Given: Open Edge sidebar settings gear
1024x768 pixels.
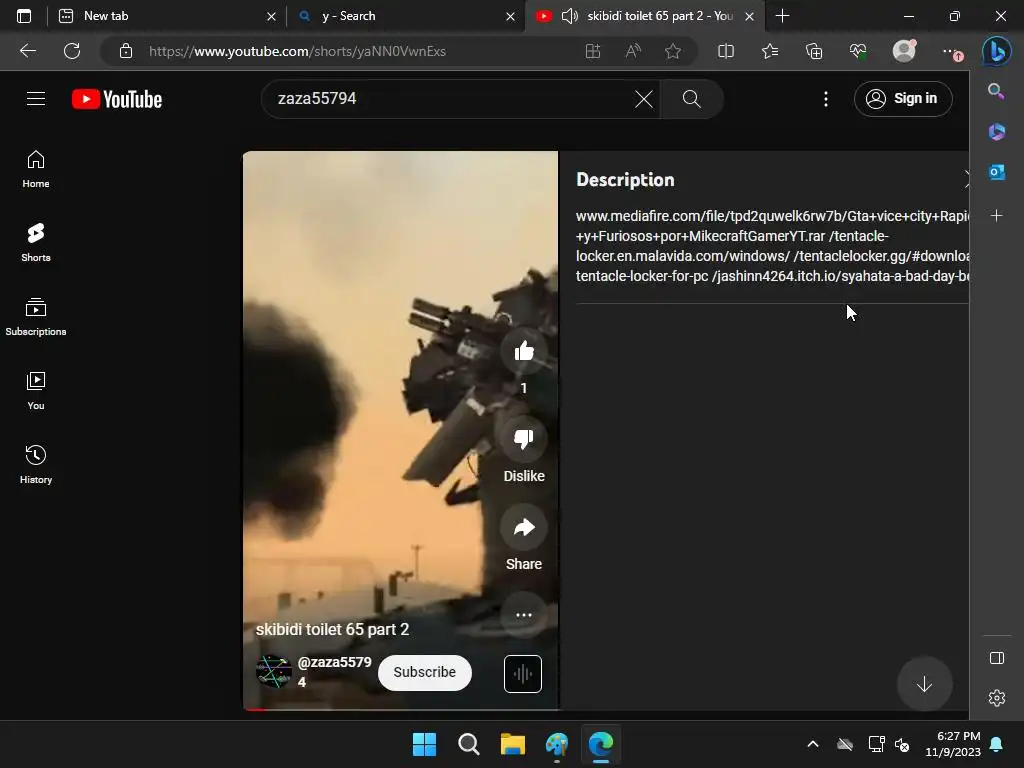Looking at the screenshot, I should tap(997, 698).
